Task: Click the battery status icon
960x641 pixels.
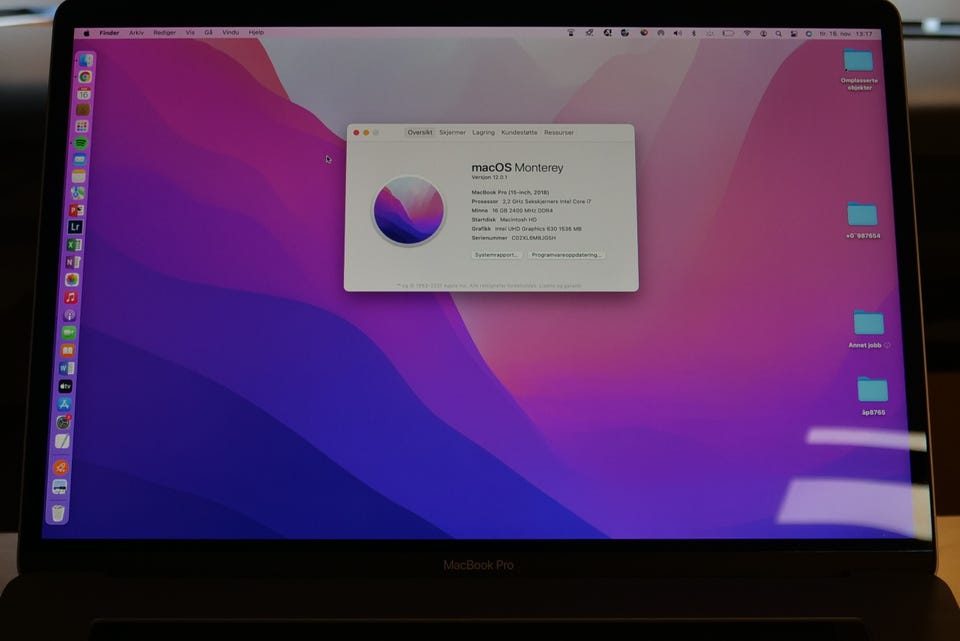Action: (x=728, y=34)
